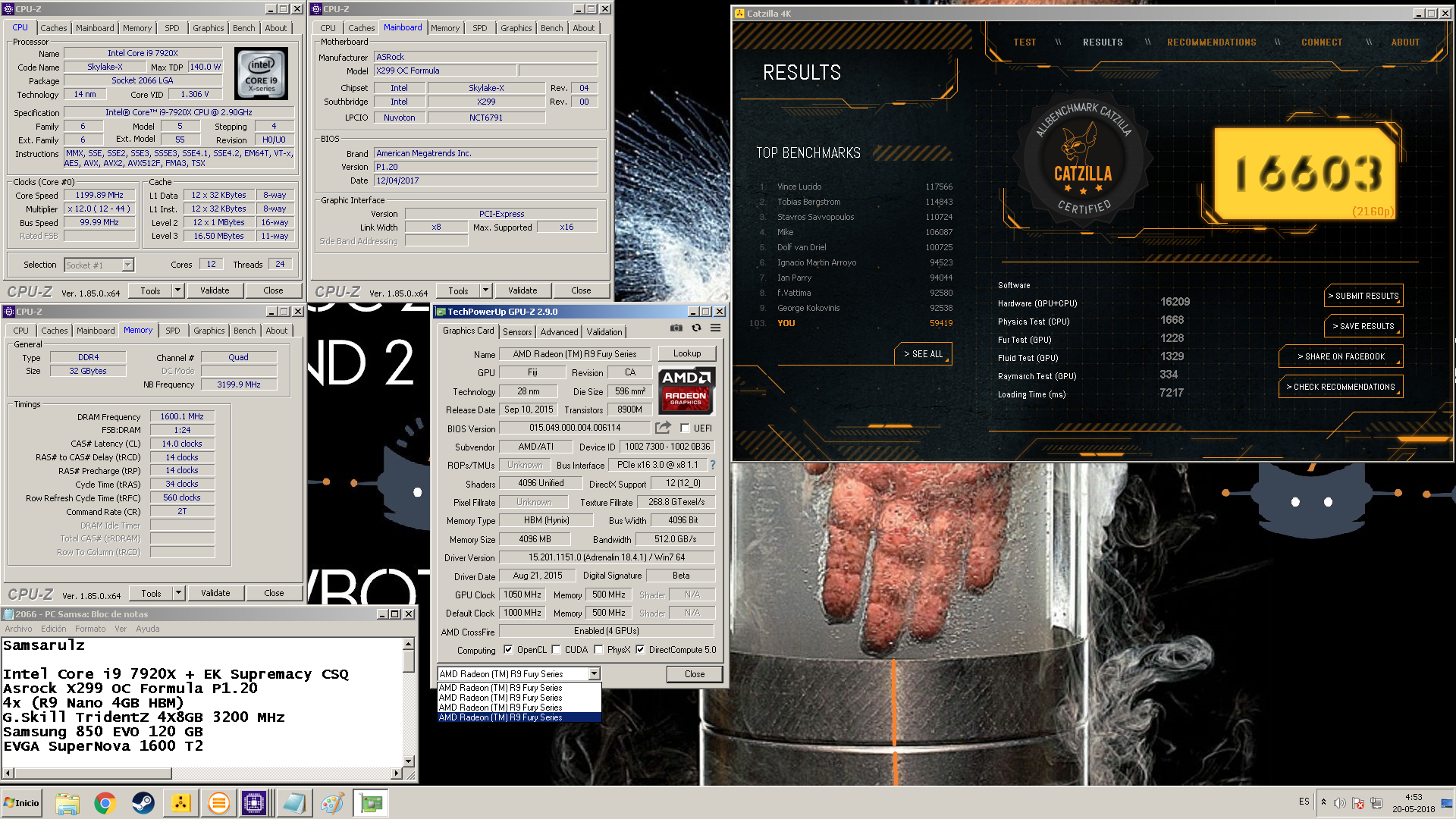Viewport: 1456px width, 819px height.
Task: Click SEE ALL under Top Benchmarks
Action: (923, 354)
